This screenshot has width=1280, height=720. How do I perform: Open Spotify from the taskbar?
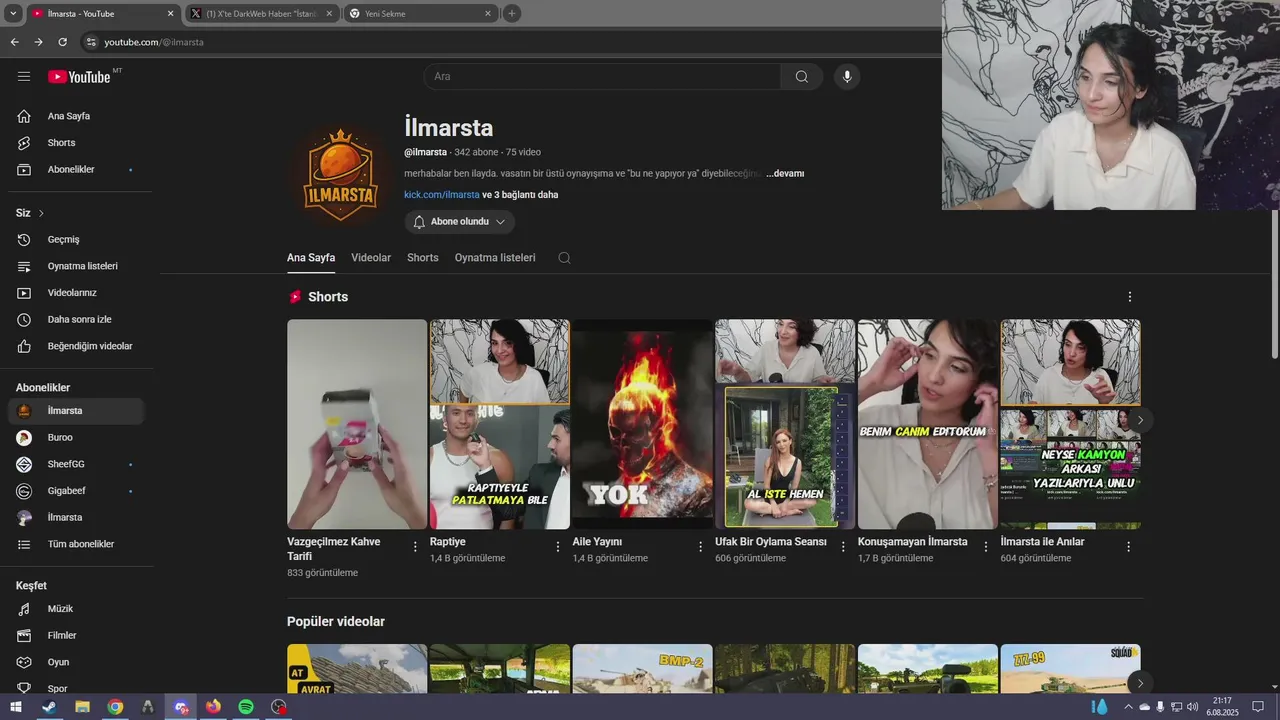pyautogui.click(x=246, y=707)
